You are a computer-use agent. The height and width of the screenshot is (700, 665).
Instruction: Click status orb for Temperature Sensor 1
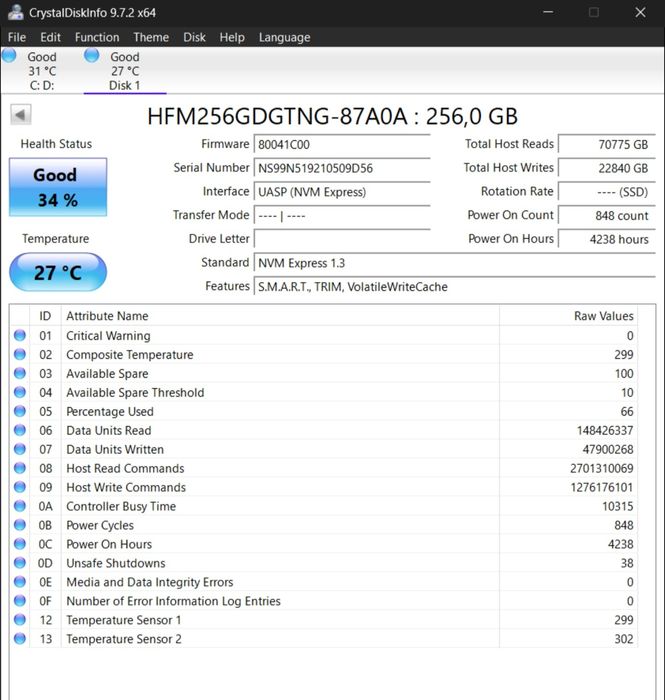point(20,620)
